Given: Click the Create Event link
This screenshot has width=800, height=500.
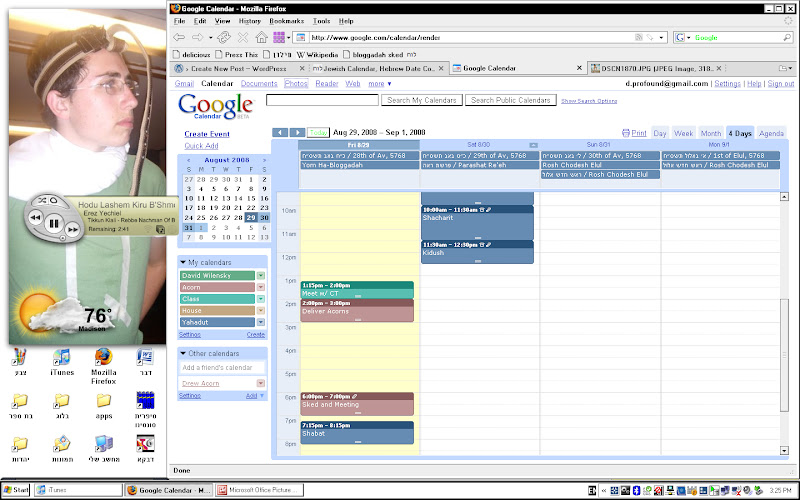Looking at the screenshot, I should (x=207, y=134).
